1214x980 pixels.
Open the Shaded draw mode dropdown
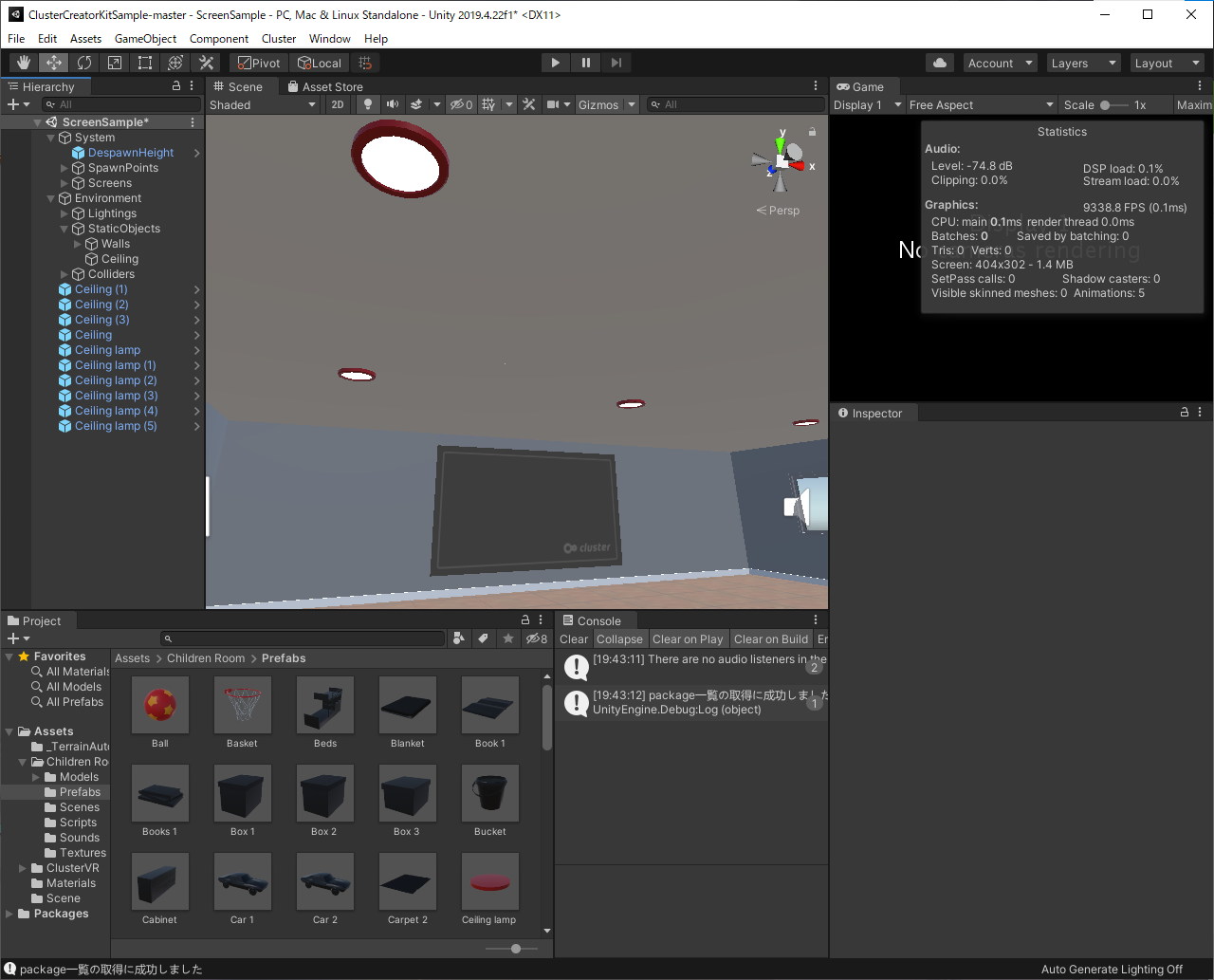[264, 104]
